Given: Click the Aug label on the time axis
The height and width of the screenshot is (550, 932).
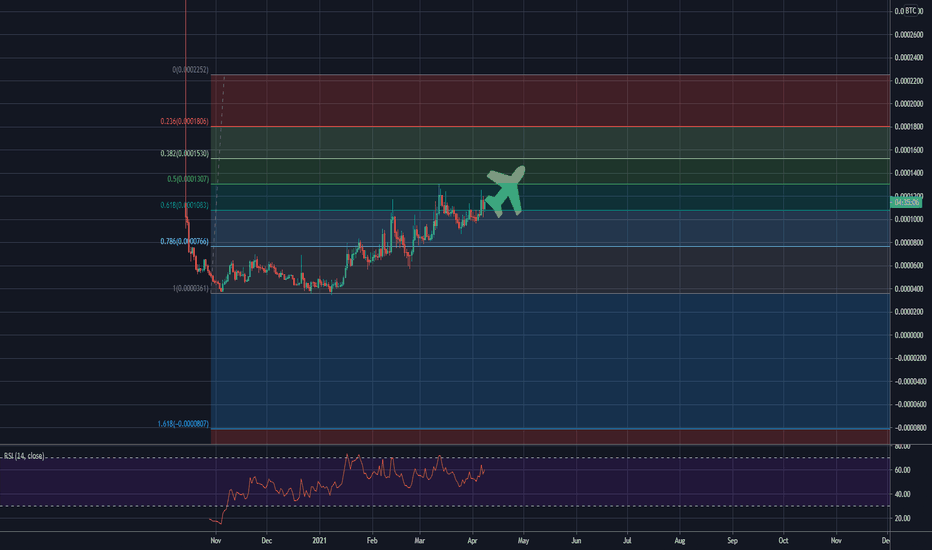Looking at the screenshot, I should pyautogui.click(x=679, y=540).
